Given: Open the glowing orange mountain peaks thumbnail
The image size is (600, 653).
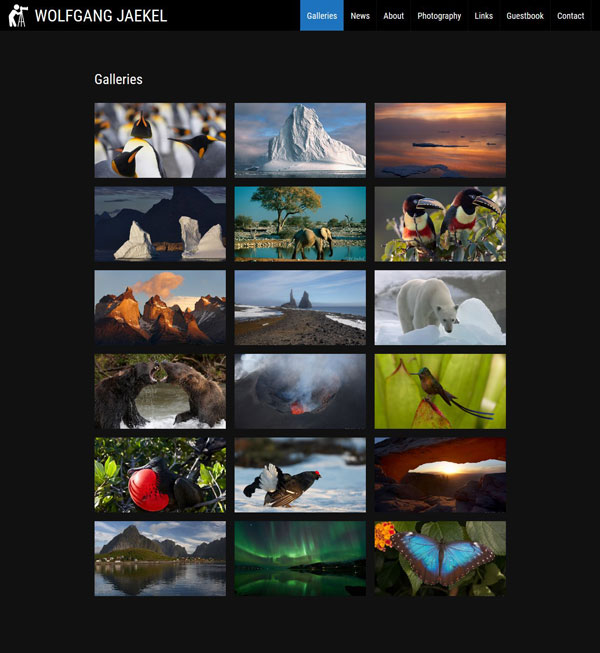Looking at the screenshot, I should point(160,307).
